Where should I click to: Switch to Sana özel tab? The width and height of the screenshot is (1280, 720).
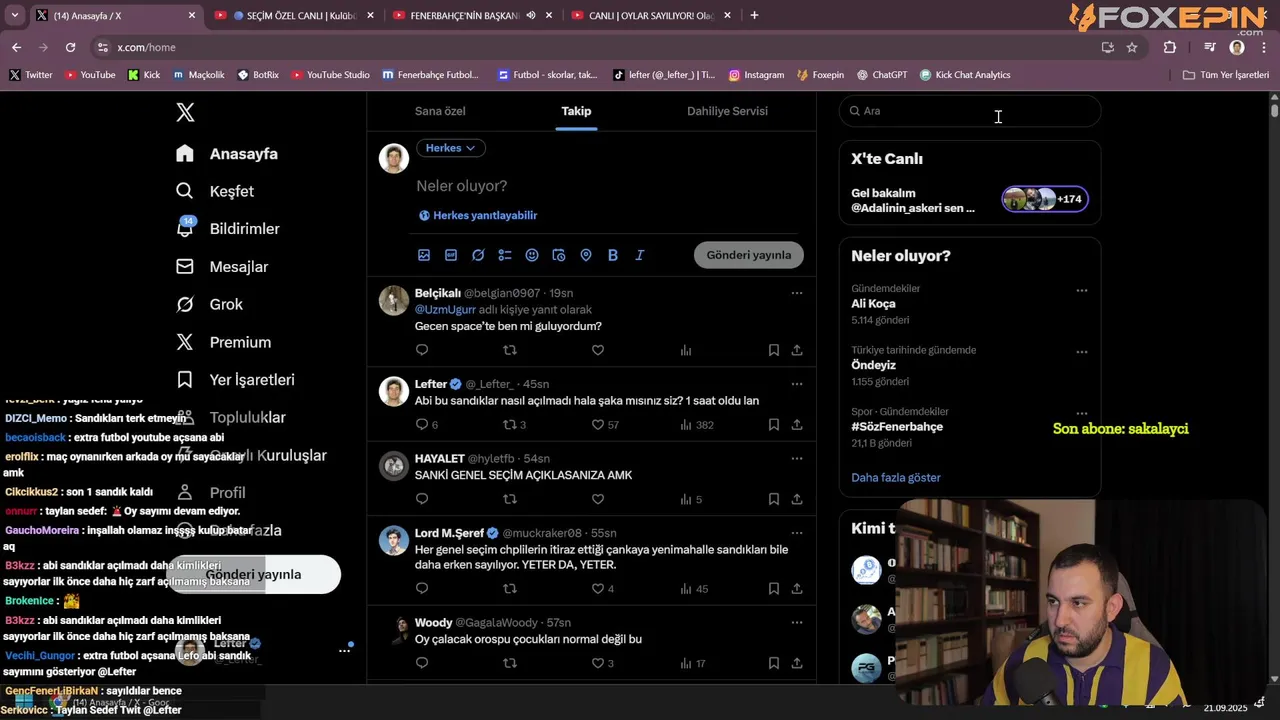pyautogui.click(x=440, y=111)
